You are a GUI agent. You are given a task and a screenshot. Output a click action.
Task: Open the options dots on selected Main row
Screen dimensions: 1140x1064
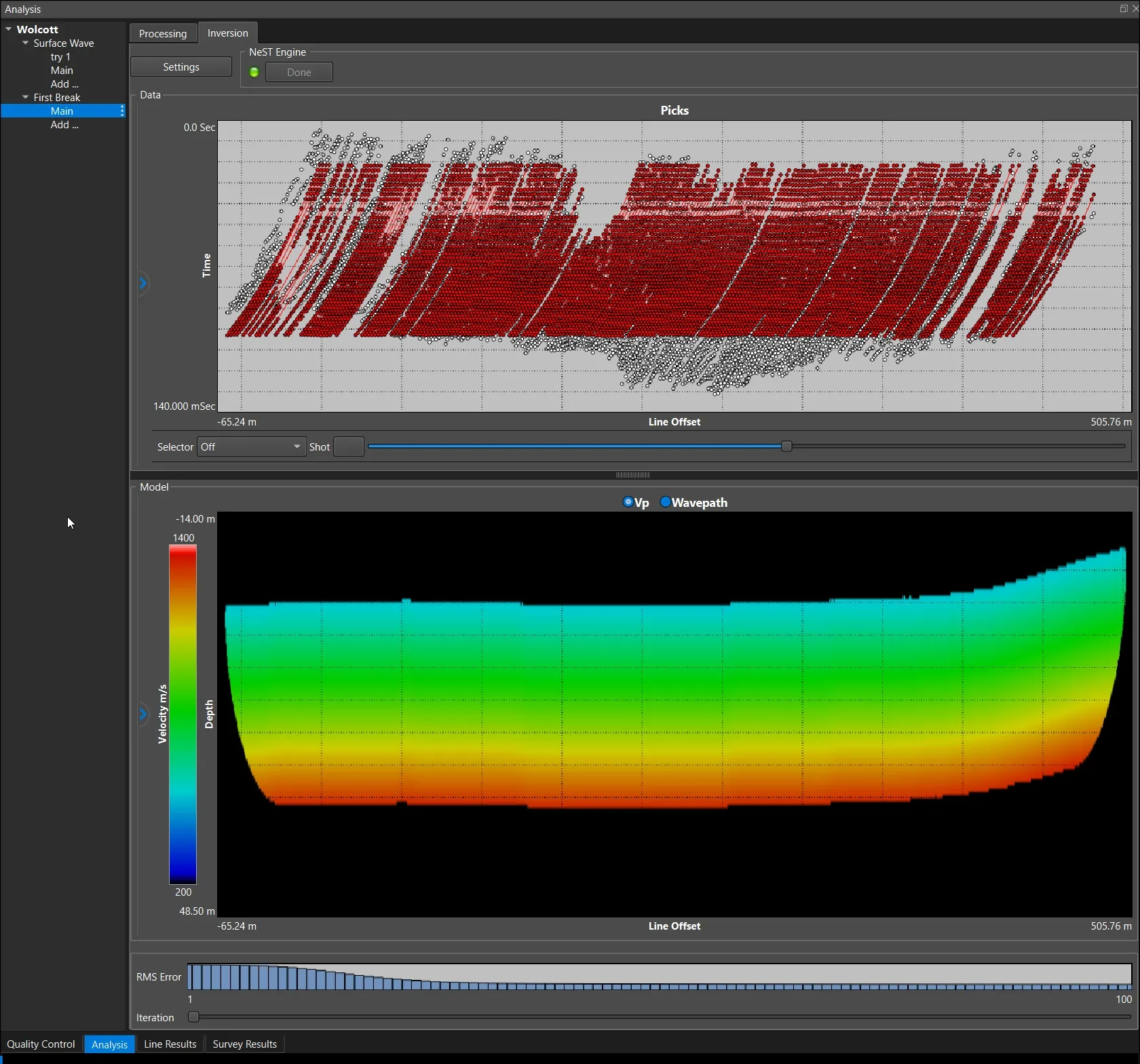tap(122, 111)
